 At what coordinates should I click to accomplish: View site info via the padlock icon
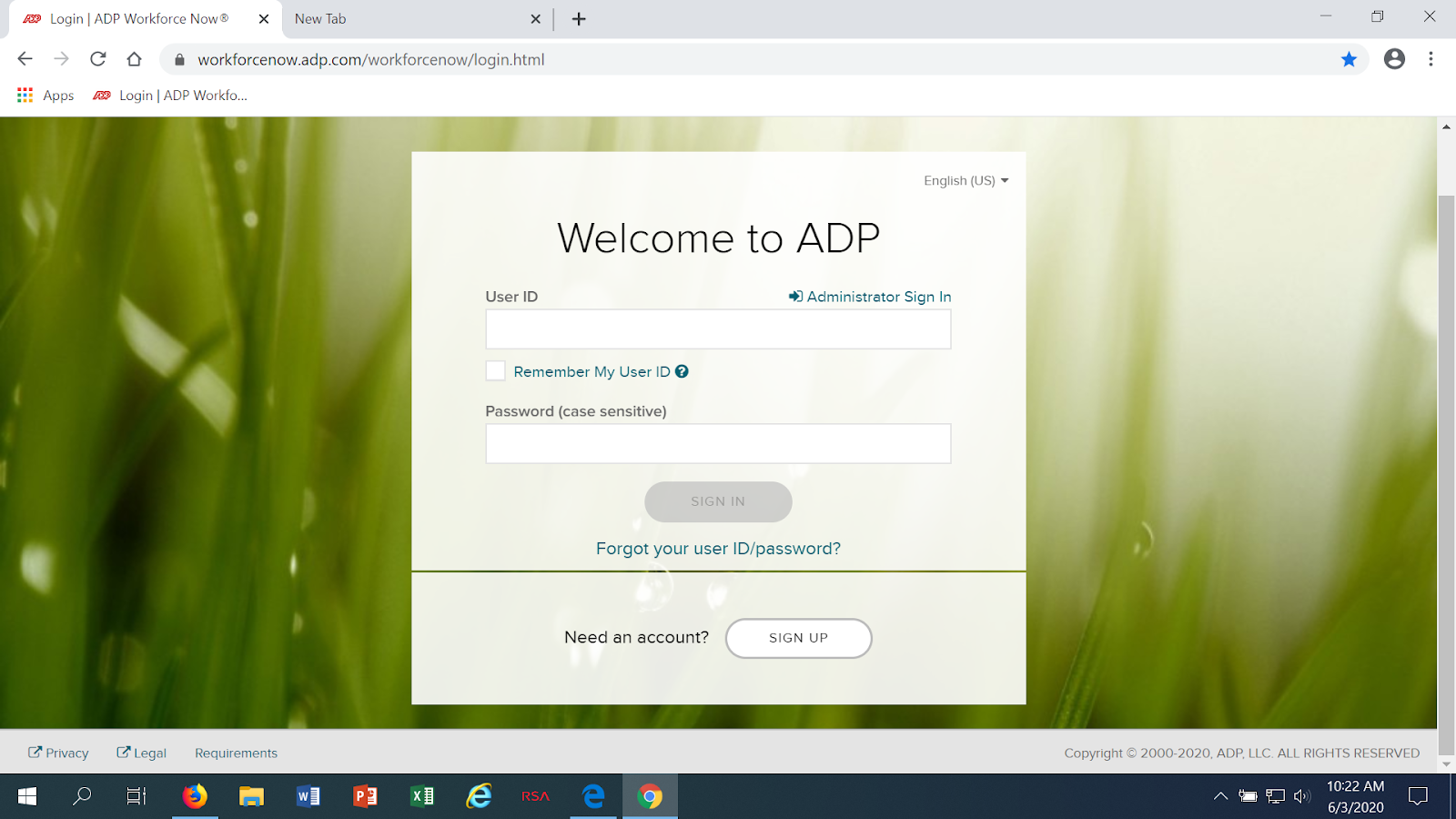179,60
